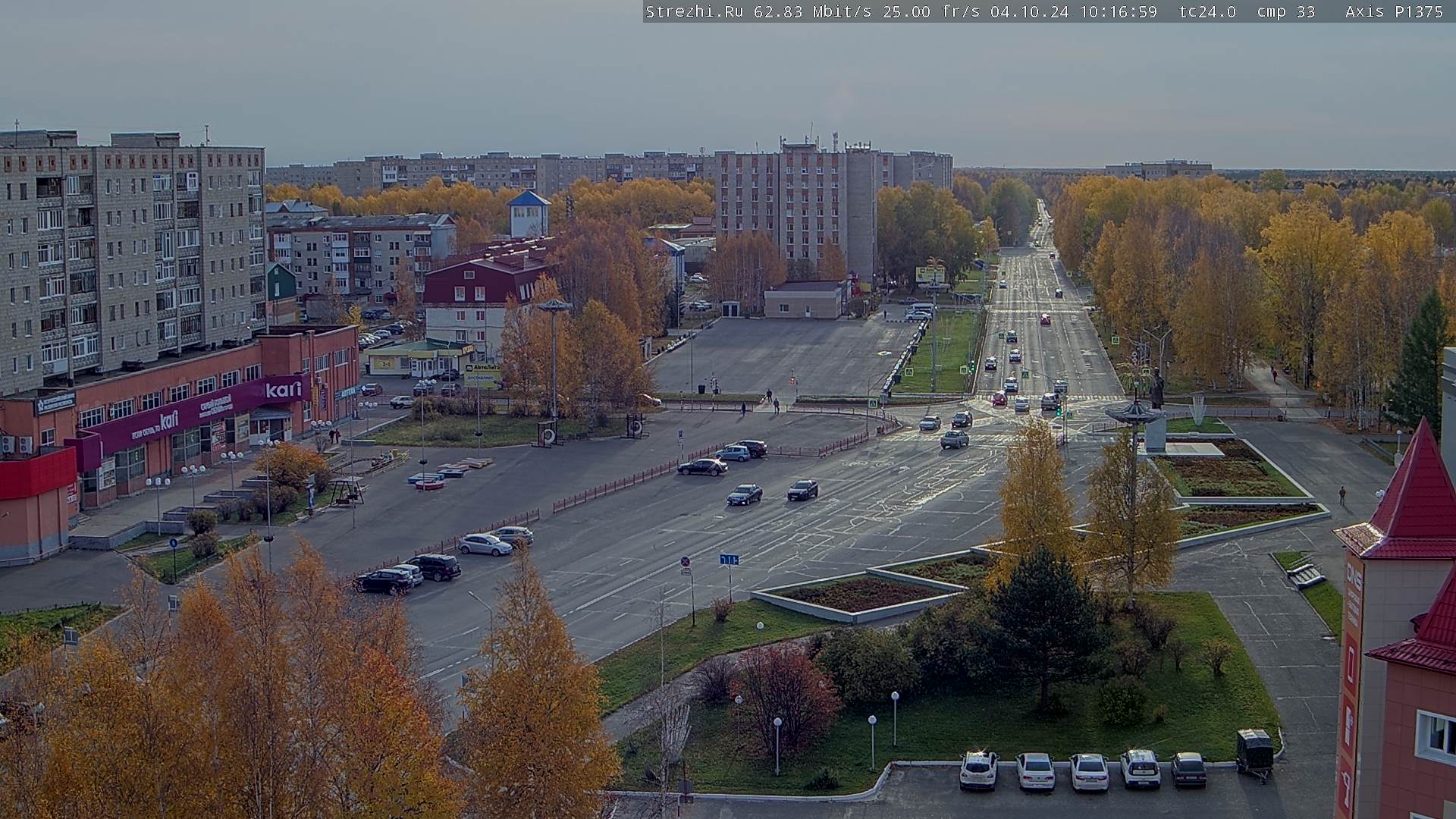1456x819 pixels.
Task: Click the cmp 33 compression value
Action: click(x=1286, y=11)
